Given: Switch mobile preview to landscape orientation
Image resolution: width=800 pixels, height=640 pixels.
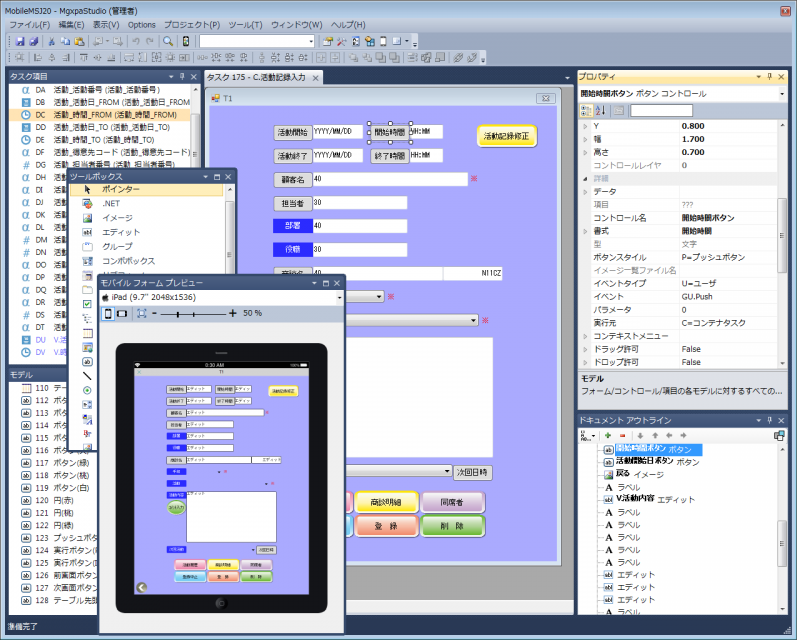Looking at the screenshot, I should point(122,313).
